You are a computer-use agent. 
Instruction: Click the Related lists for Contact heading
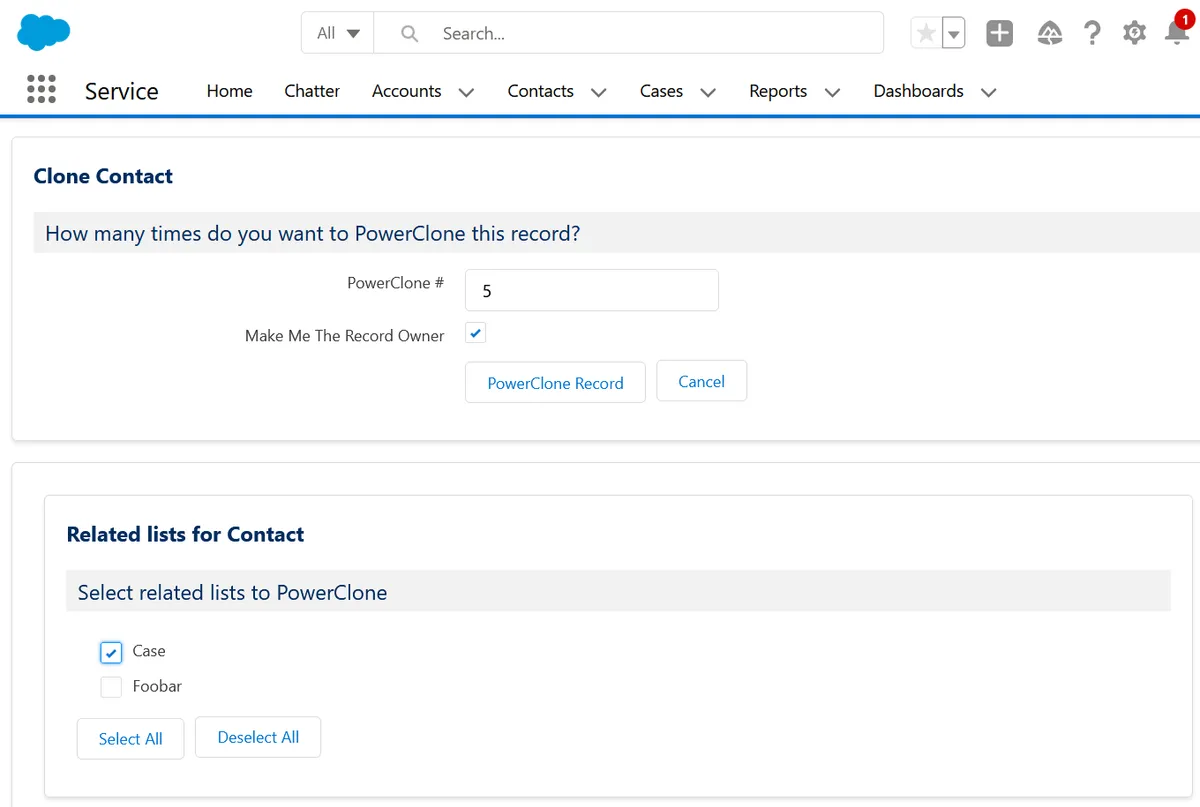click(185, 534)
